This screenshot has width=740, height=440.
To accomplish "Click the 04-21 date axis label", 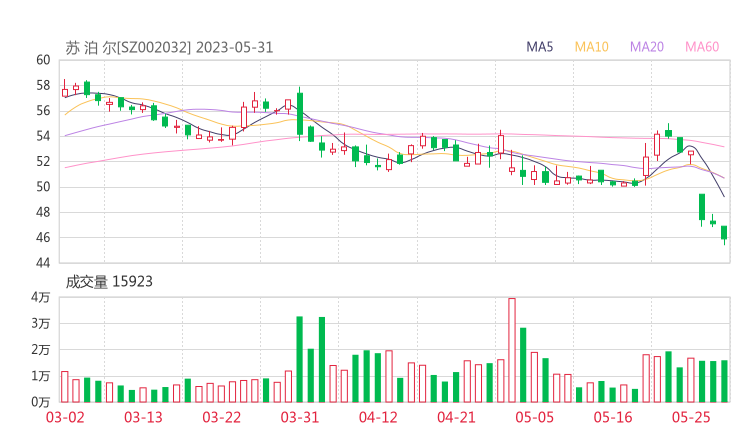I will click(x=456, y=417).
